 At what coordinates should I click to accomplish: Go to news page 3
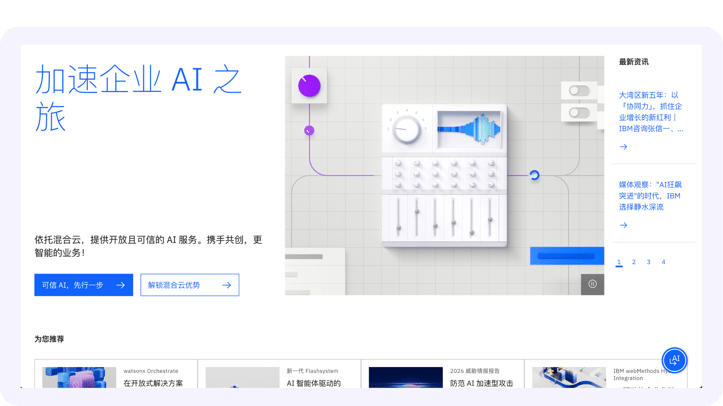(648, 262)
